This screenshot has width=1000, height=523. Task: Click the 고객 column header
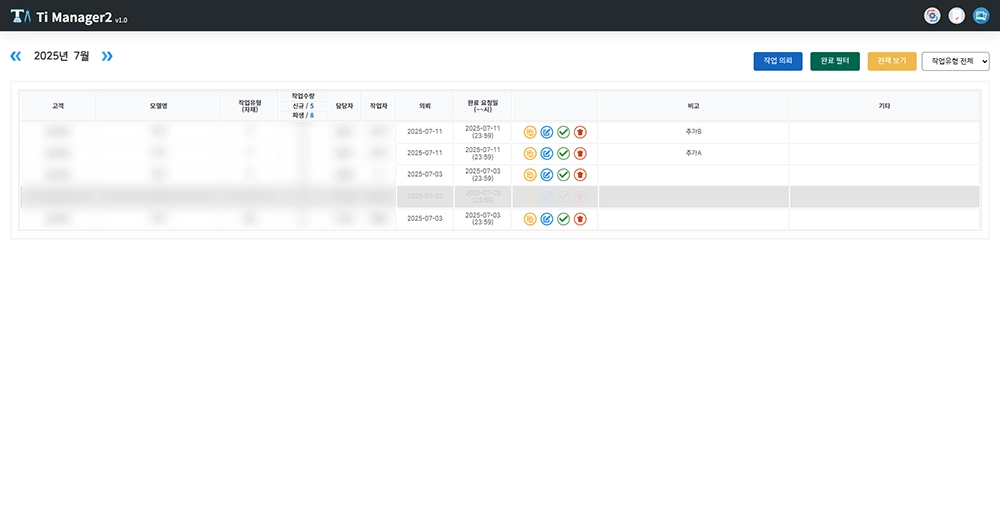(58, 106)
